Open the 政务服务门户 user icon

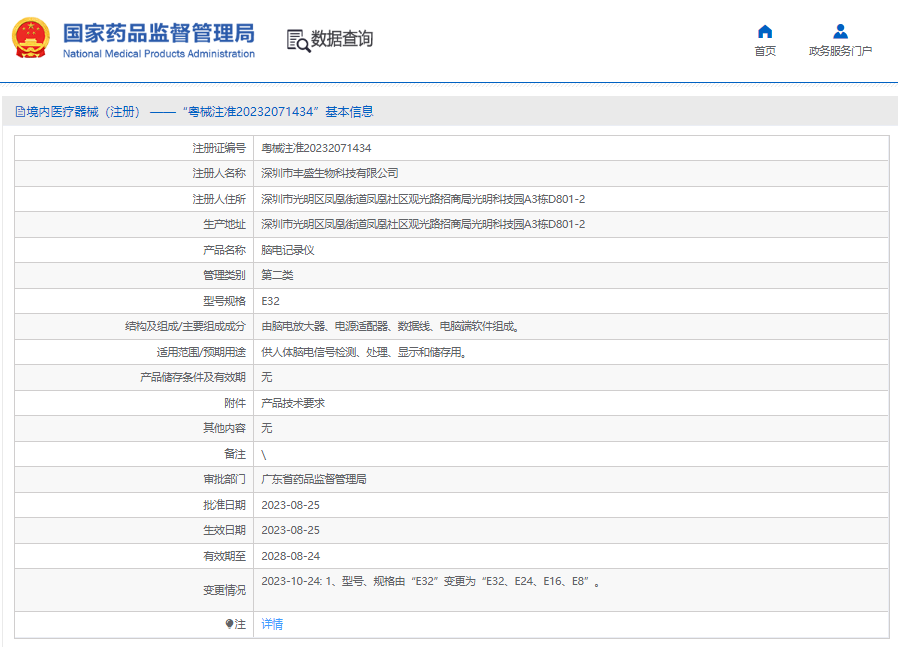[840, 31]
